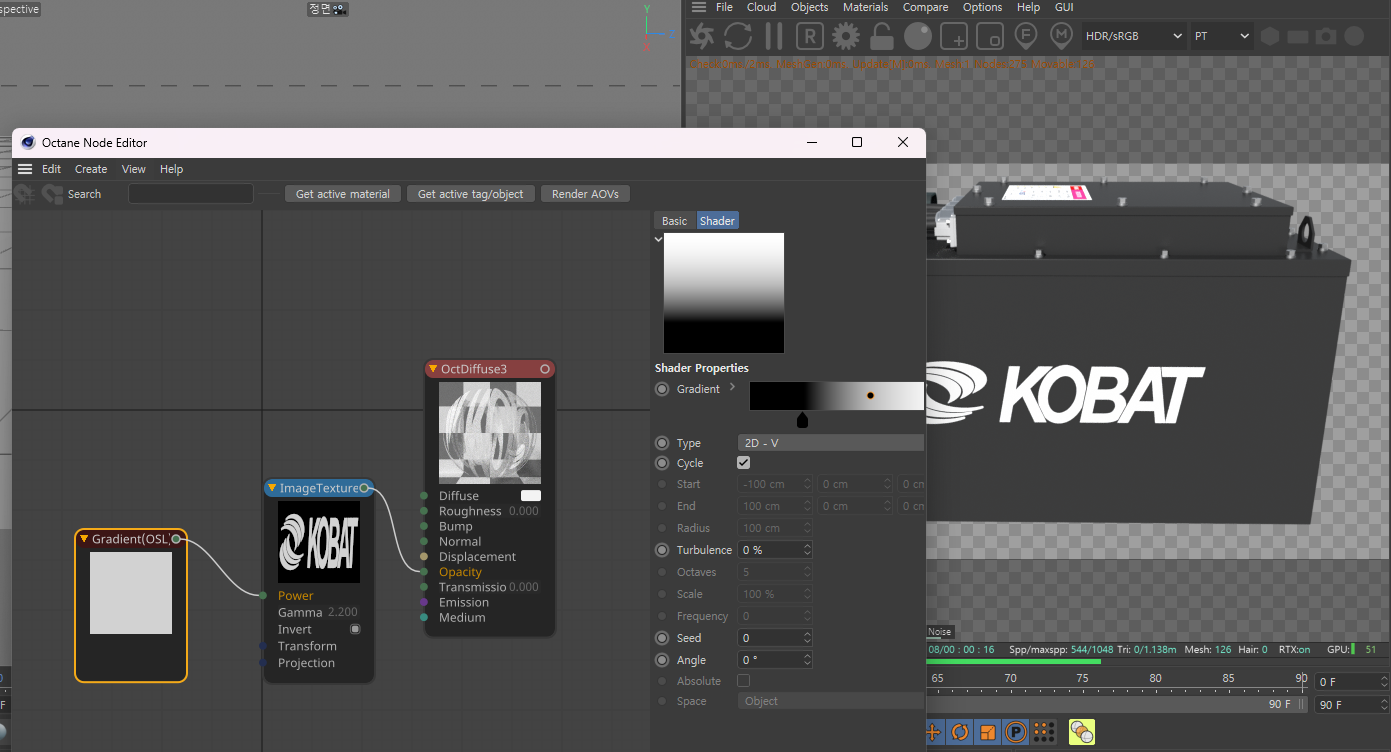Open the Create menu in Node Editor
Image resolution: width=1391 pixels, height=752 pixels.
91,169
